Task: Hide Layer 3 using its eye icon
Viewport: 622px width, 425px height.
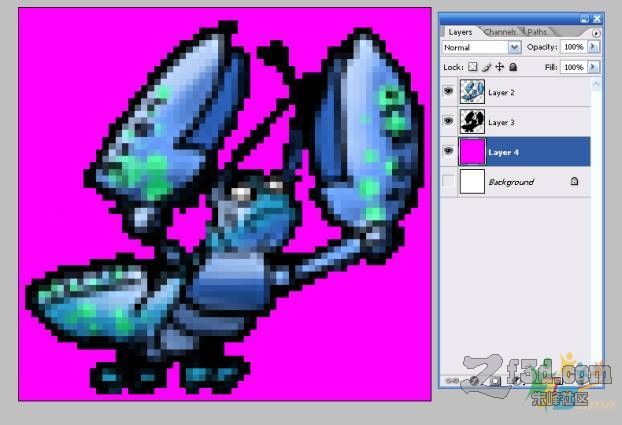Action: pyautogui.click(x=448, y=121)
